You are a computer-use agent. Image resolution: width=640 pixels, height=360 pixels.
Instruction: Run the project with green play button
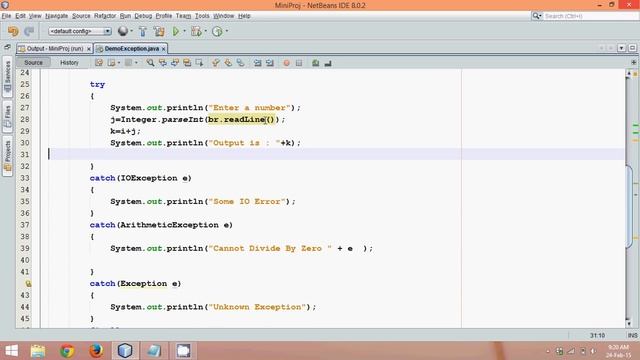(176, 31)
